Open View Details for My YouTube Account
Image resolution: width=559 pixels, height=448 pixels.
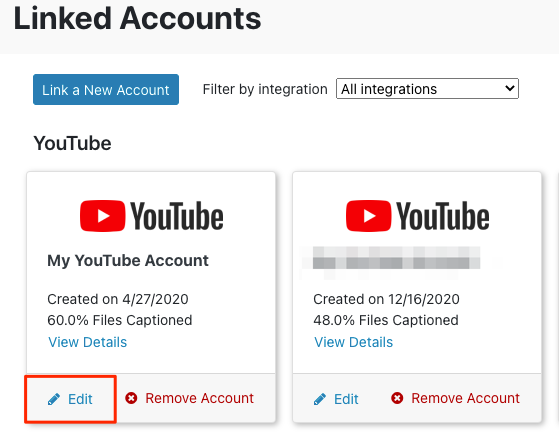(x=88, y=342)
